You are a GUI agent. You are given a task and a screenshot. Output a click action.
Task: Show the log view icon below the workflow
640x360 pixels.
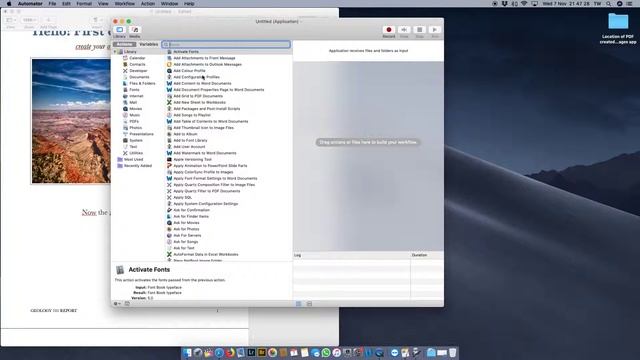click(x=298, y=304)
